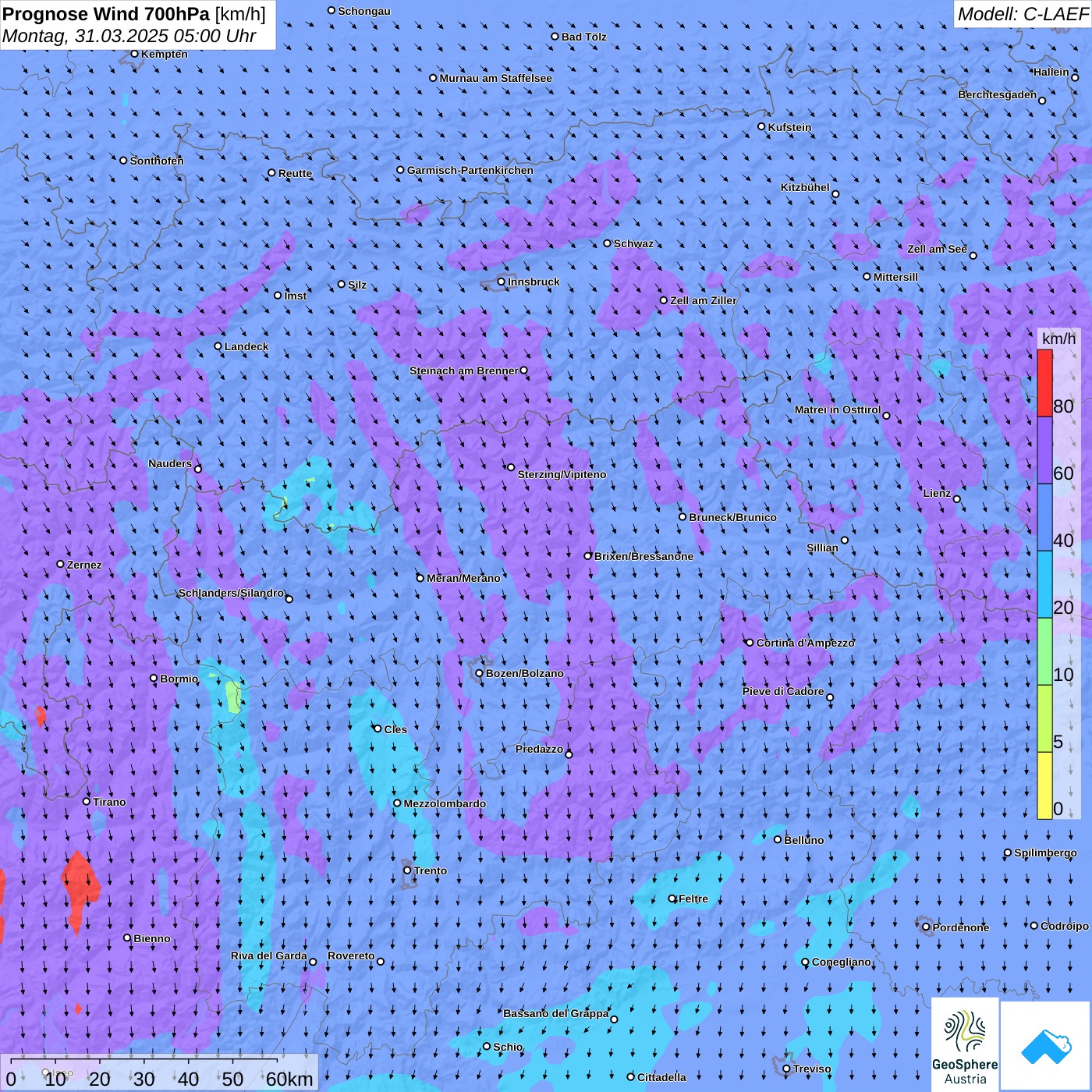Viewport: 1092px width, 1092px height.
Task: Click the Brixen/Bressanone label
Action: tap(643, 556)
